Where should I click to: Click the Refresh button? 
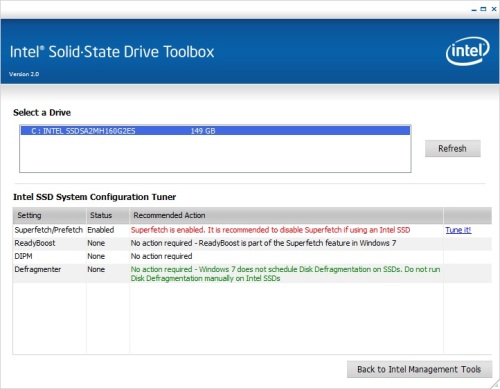coord(452,148)
